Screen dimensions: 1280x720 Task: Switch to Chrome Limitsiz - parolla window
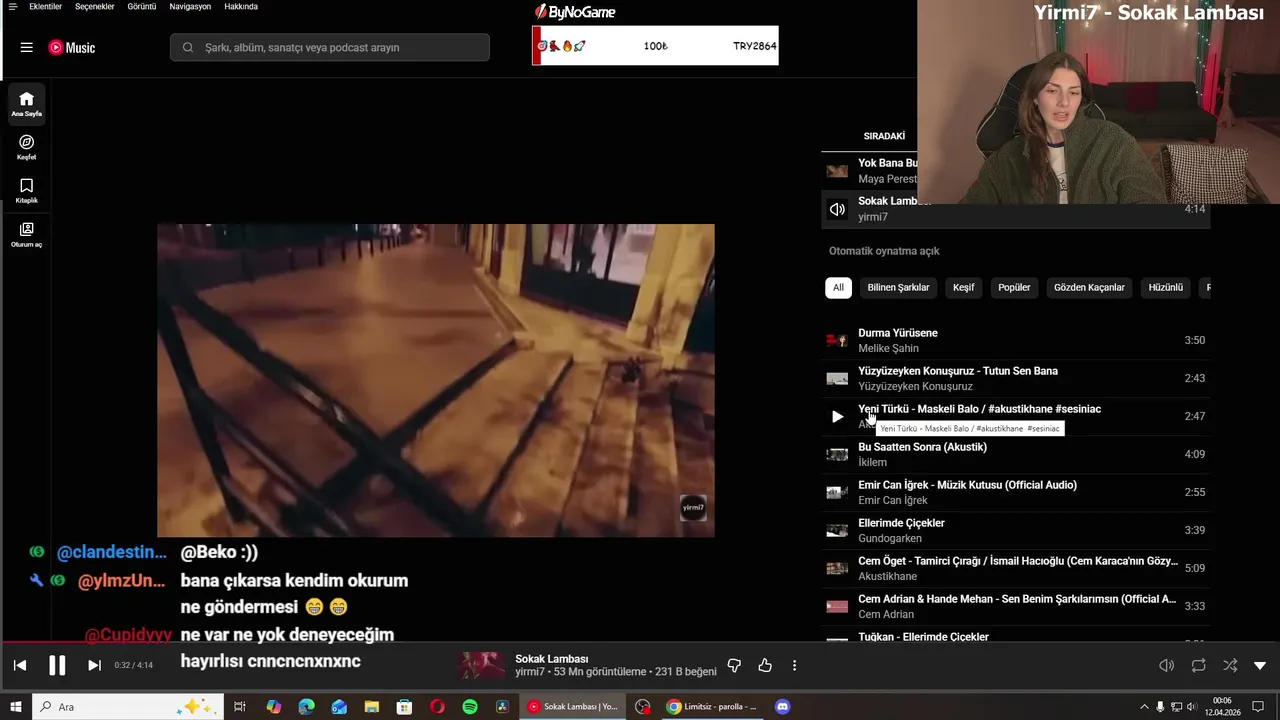coord(712,706)
